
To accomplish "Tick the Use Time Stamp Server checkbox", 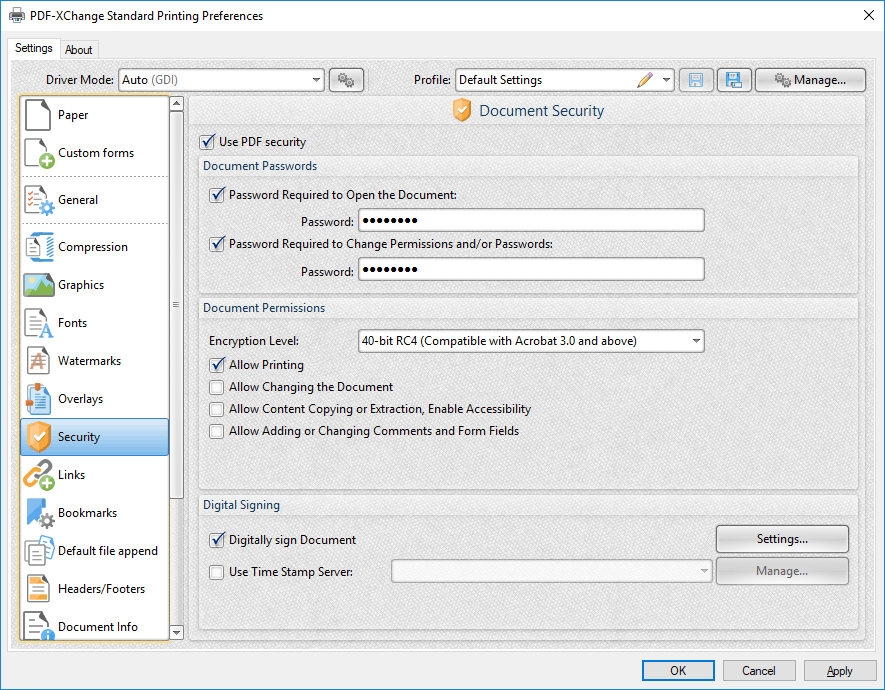I will tap(216, 572).
